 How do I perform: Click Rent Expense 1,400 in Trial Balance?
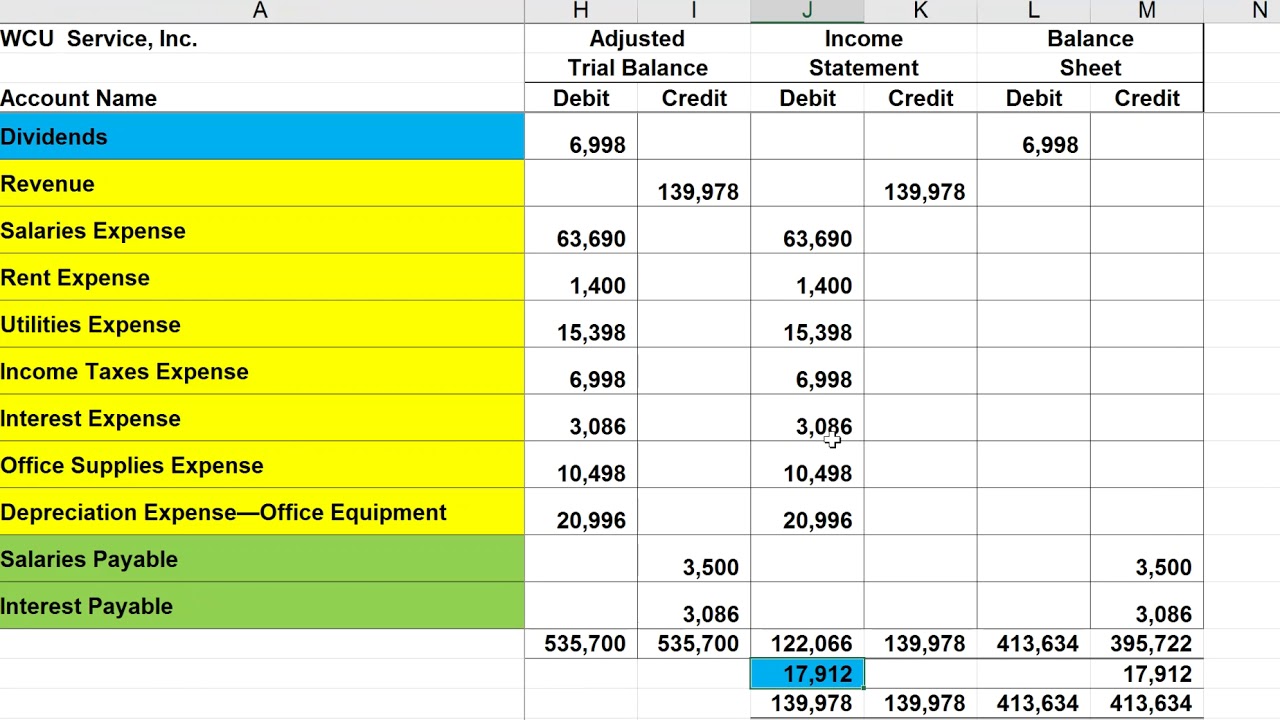click(x=581, y=278)
